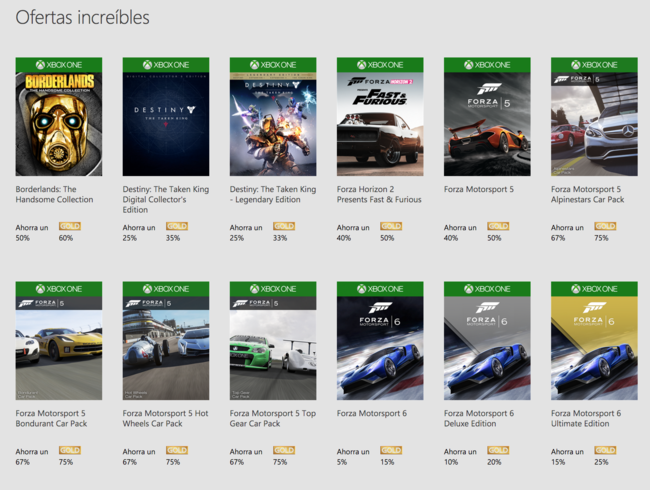The width and height of the screenshot is (650, 490).
Task: Click Destiny Taken King Digital Collector's Edition title
Action: pos(166,199)
